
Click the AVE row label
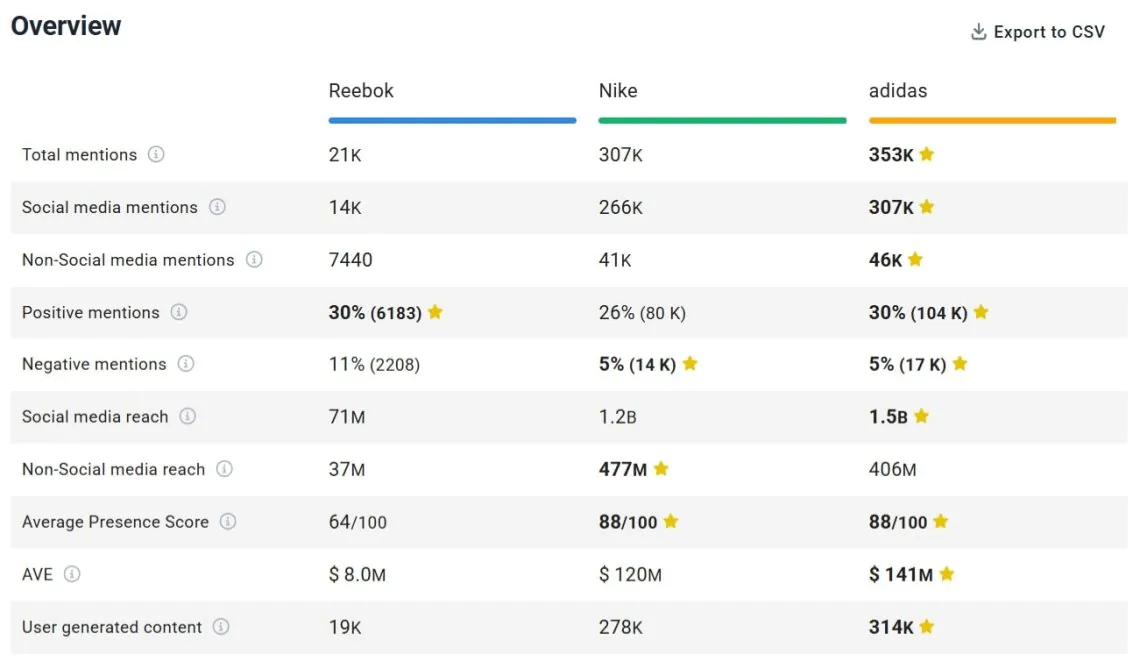(37, 574)
